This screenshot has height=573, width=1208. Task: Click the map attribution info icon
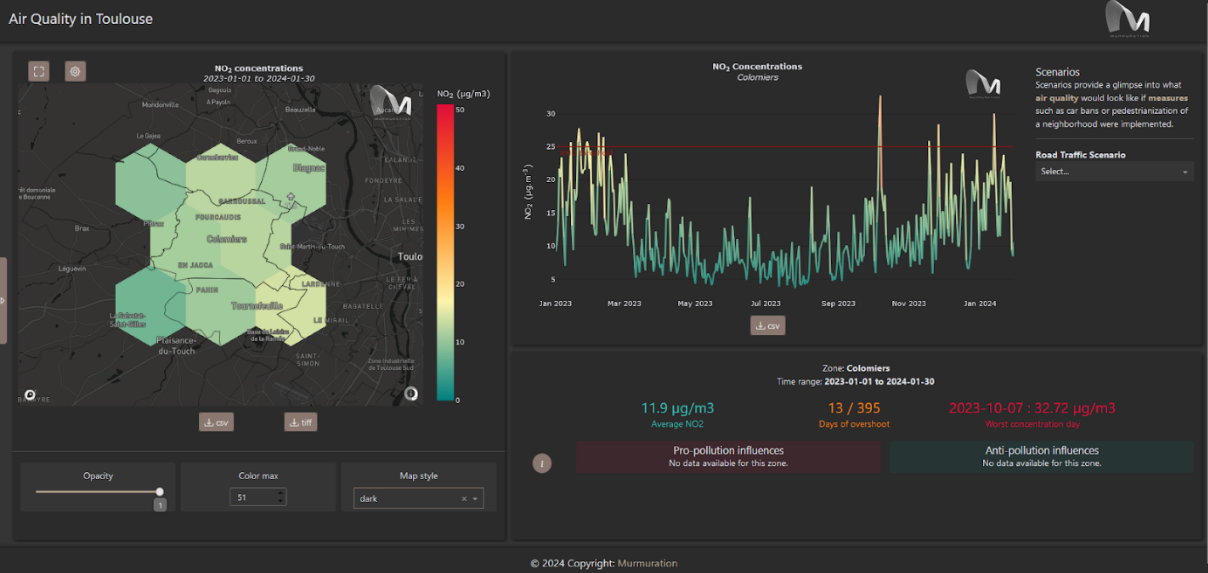click(x=411, y=393)
